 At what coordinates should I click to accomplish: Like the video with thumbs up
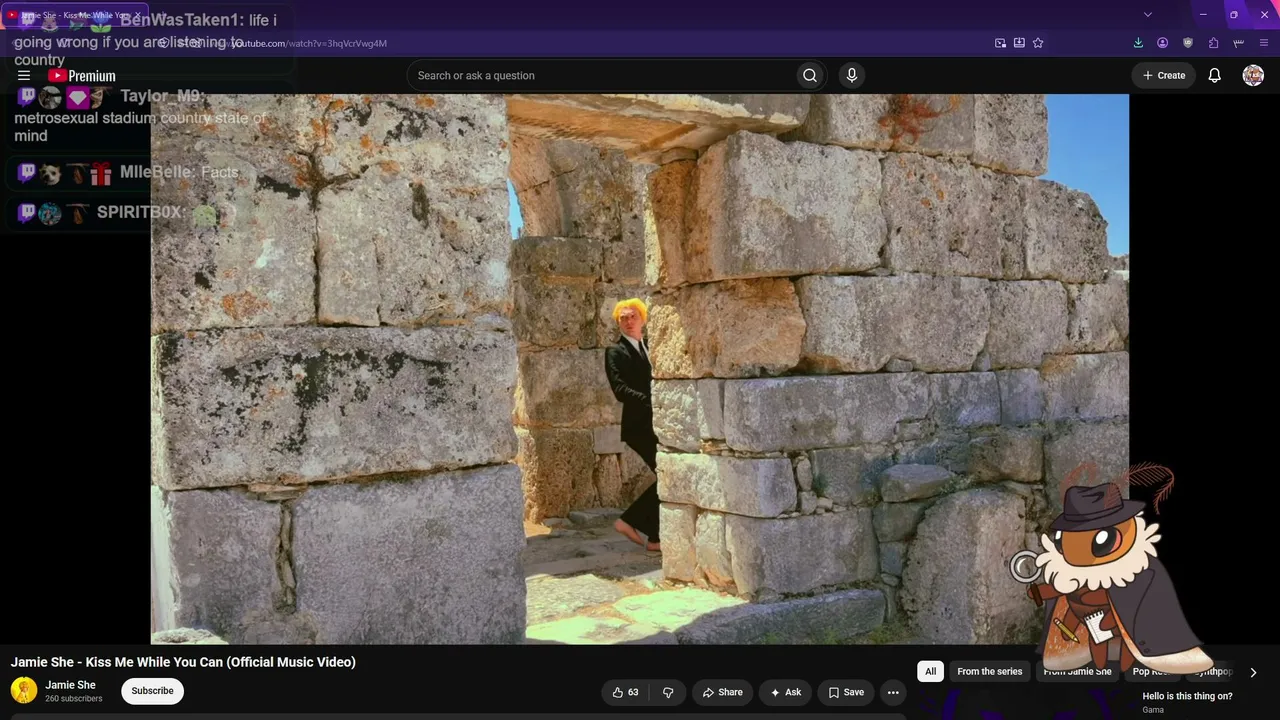(x=626, y=692)
